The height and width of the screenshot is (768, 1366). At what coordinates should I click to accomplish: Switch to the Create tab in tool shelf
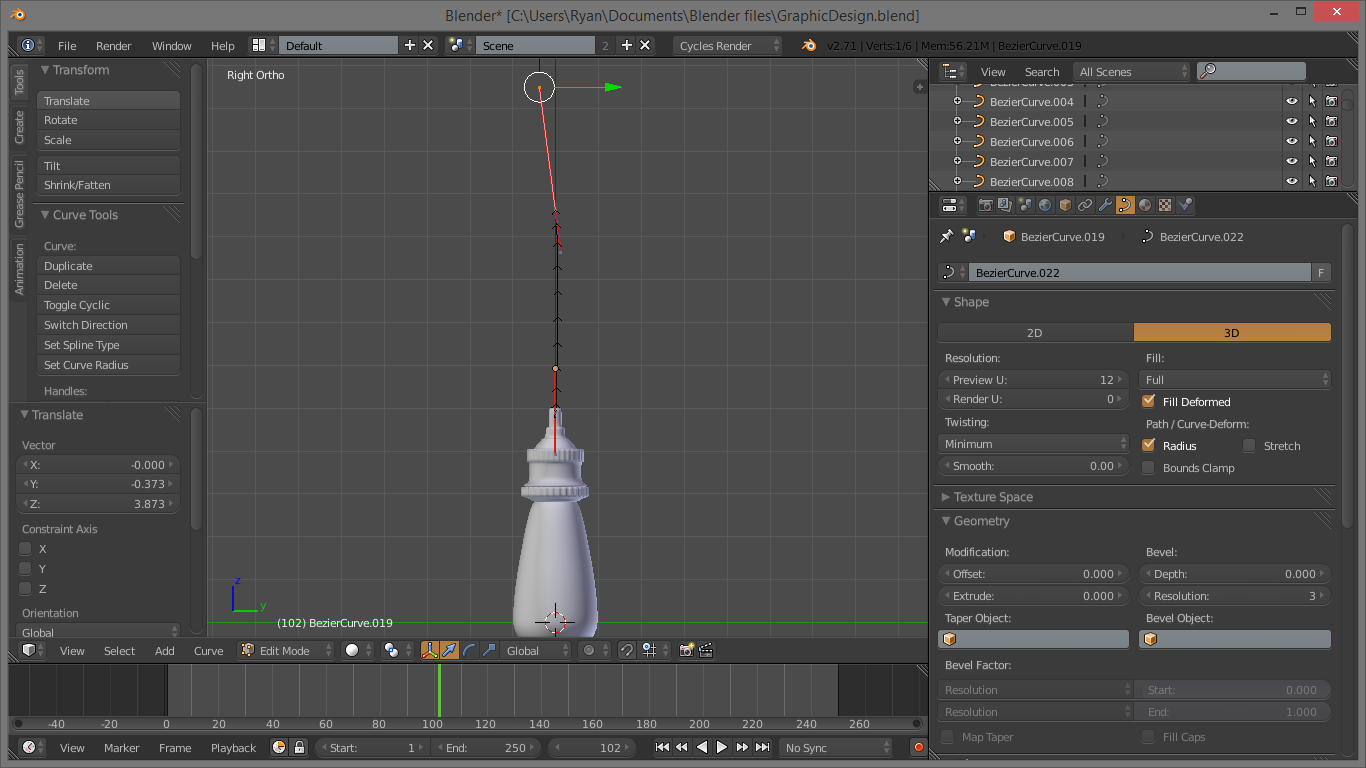point(19,127)
